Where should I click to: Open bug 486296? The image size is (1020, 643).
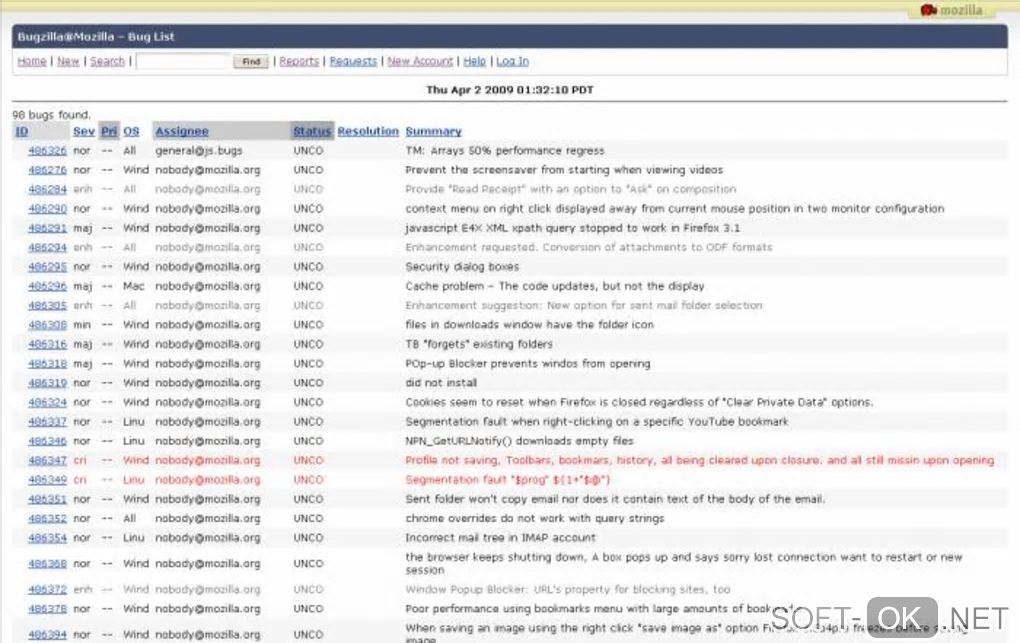coord(47,286)
